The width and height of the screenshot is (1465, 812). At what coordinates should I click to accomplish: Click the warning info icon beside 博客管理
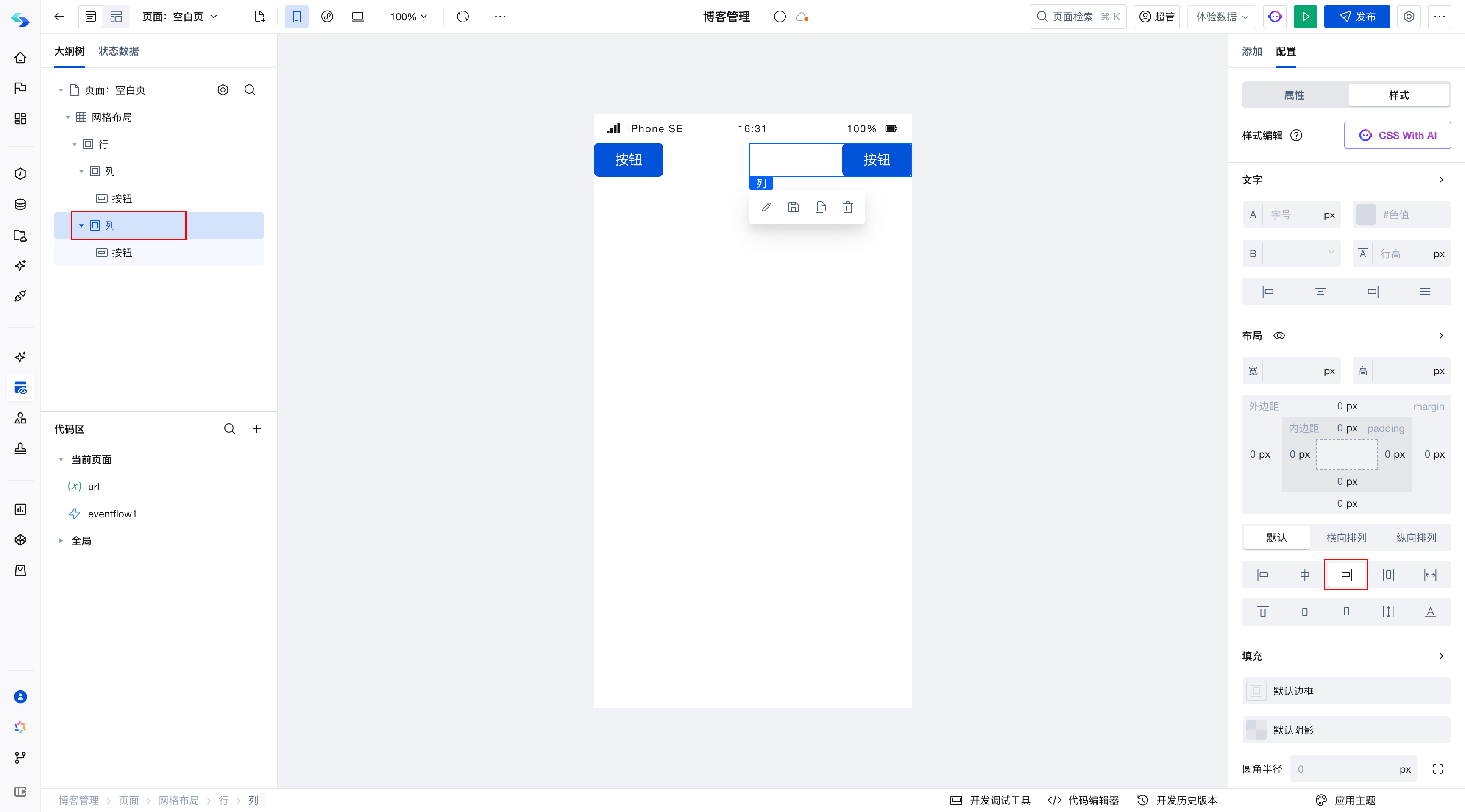(x=780, y=17)
